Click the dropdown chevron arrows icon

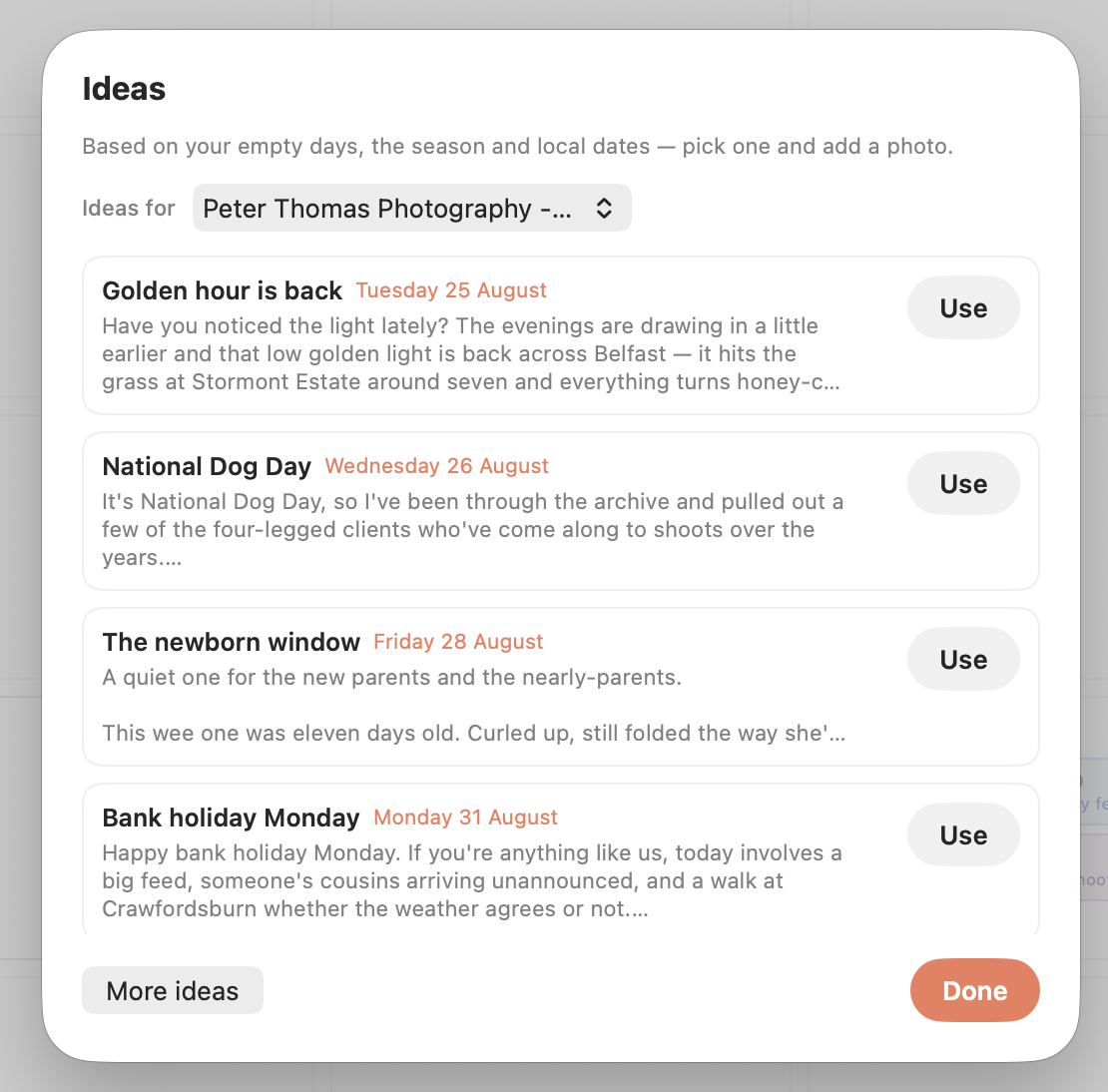point(604,208)
